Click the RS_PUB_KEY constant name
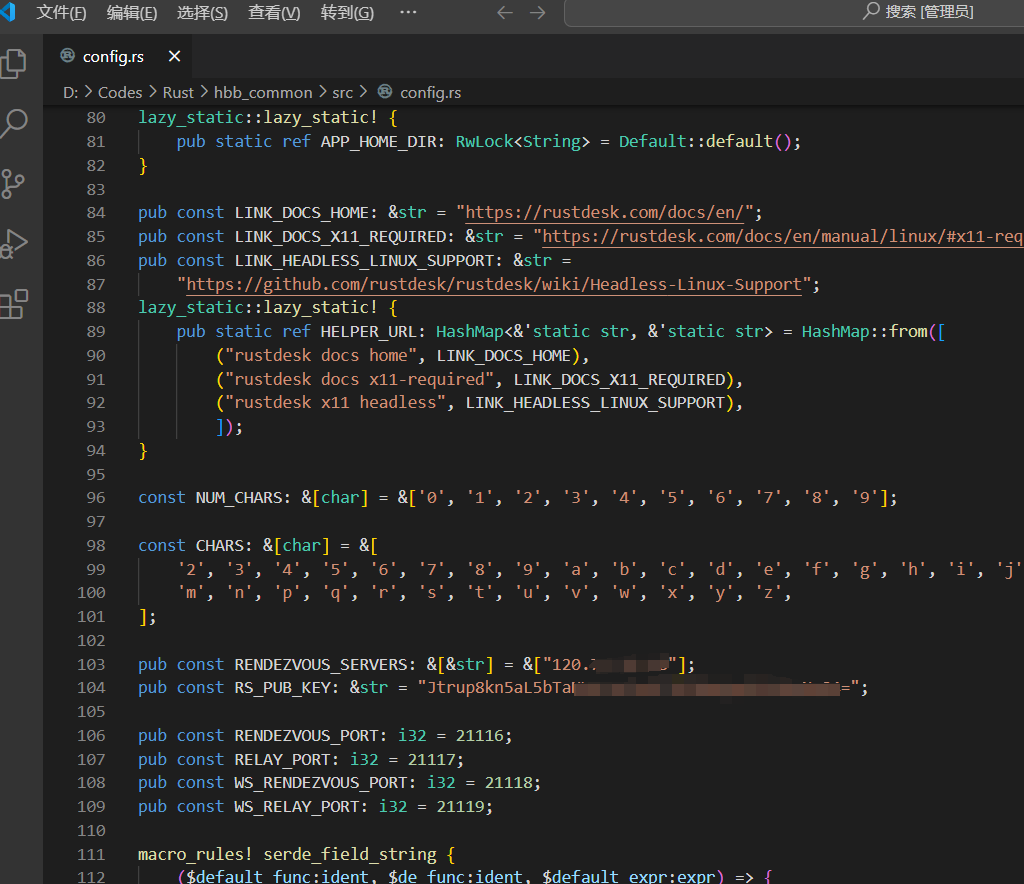 (x=282, y=687)
